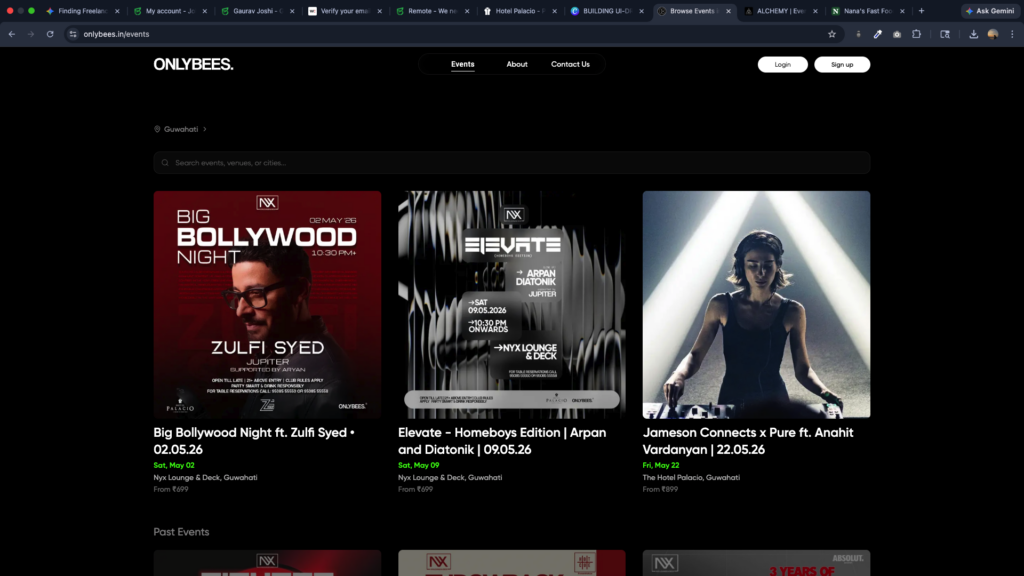1024x576 pixels.
Task: Click the Login button
Action: point(782,65)
